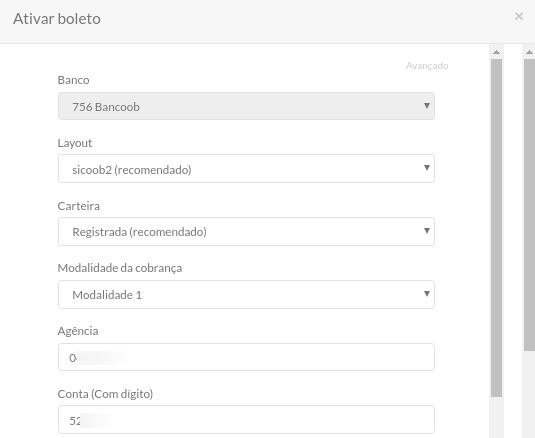
Task: Focus the Agência input field
Action: click(246, 357)
